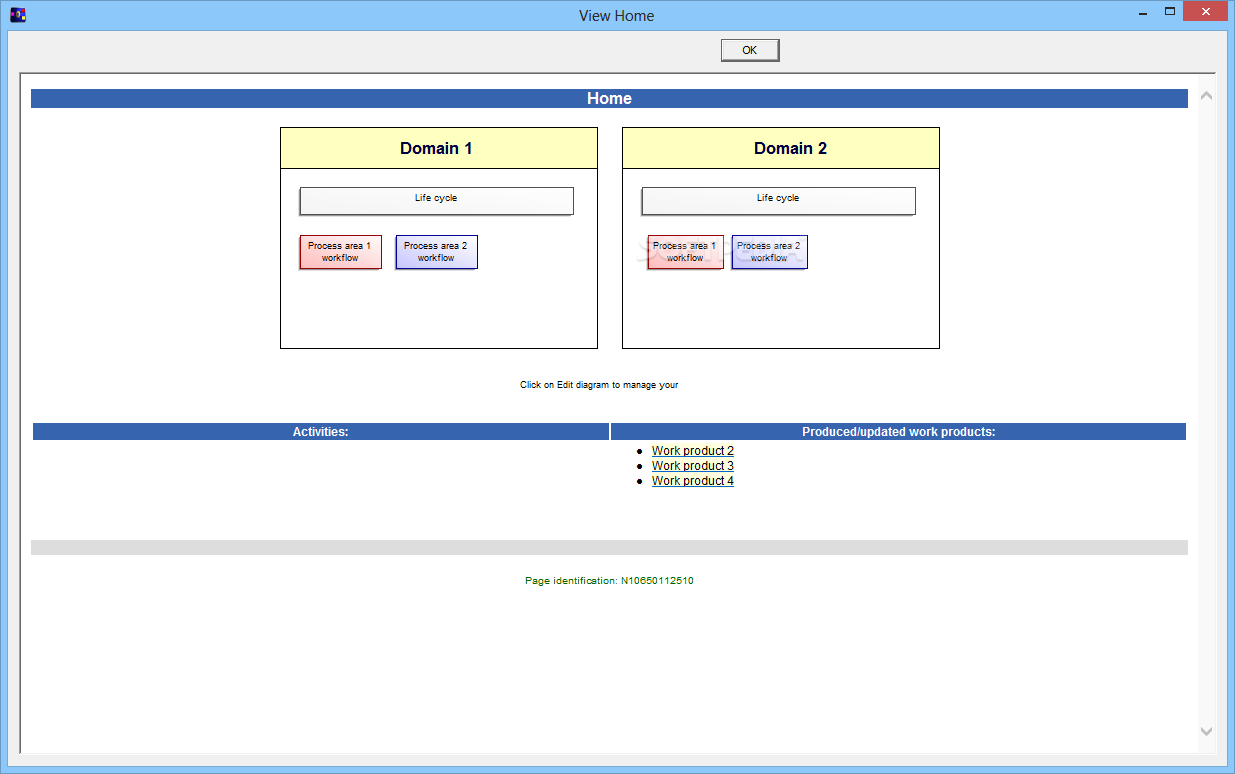Click the Domain 2 header
This screenshot has height=774, width=1235.
click(780, 148)
